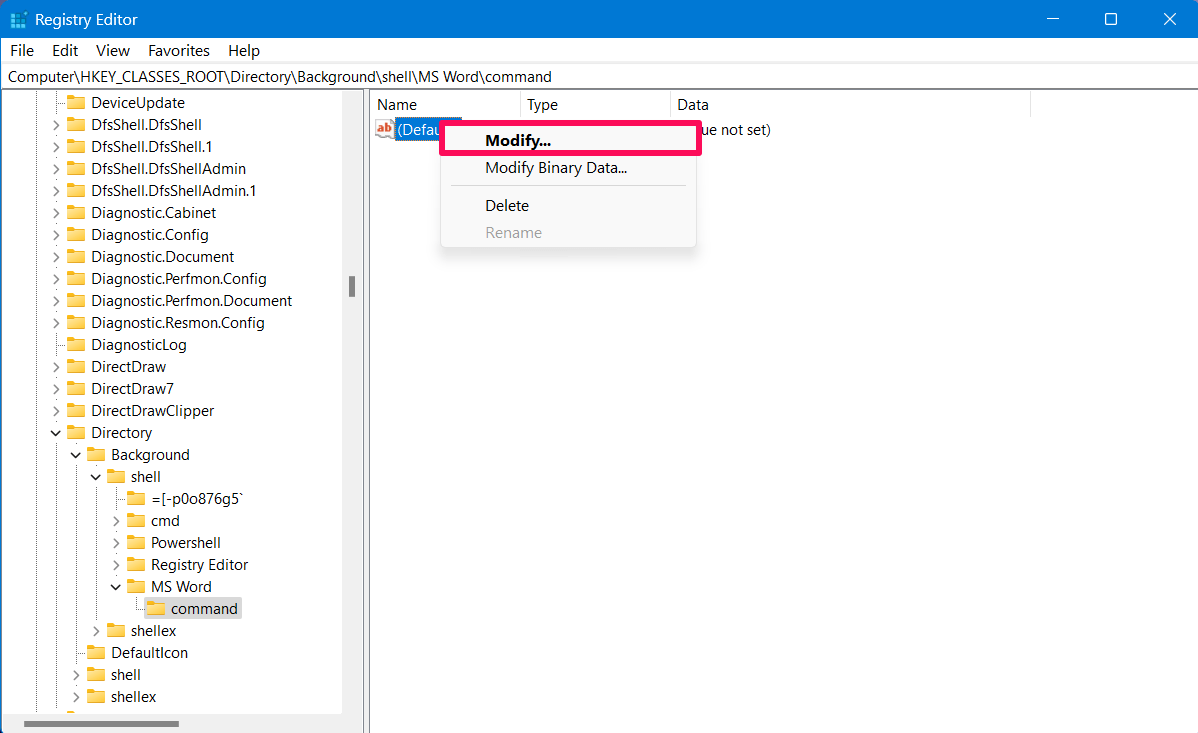Expand the Registry Editor key in tree

click(115, 565)
